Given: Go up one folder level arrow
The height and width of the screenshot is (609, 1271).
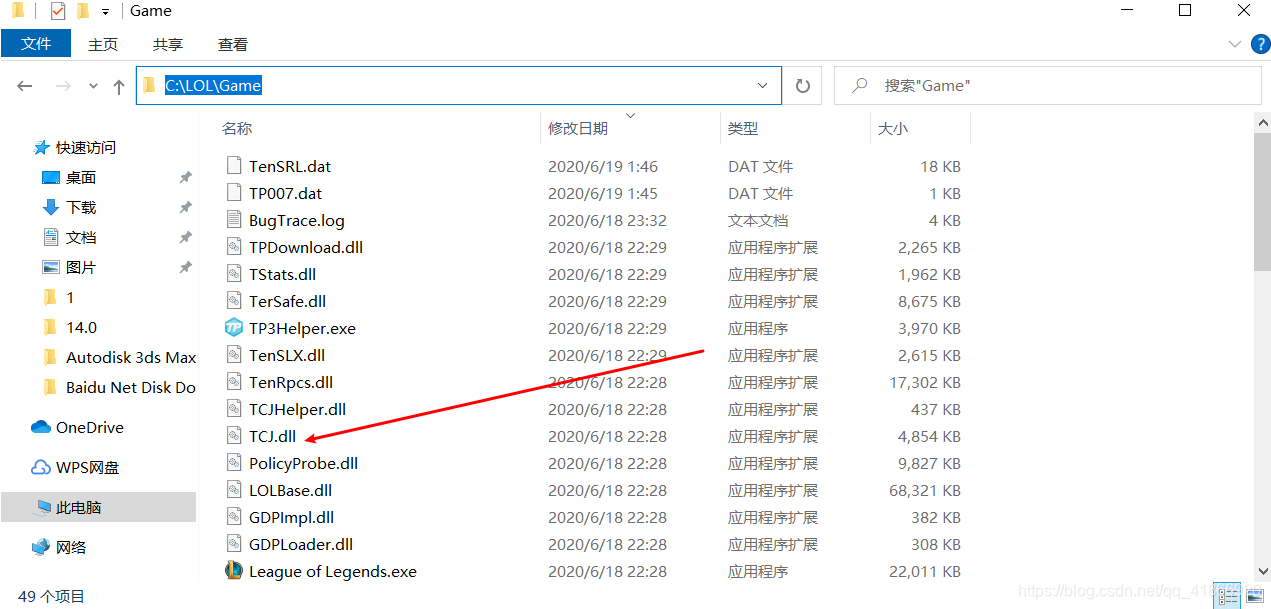Looking at the screenshot, I should (x=119, y=87).
